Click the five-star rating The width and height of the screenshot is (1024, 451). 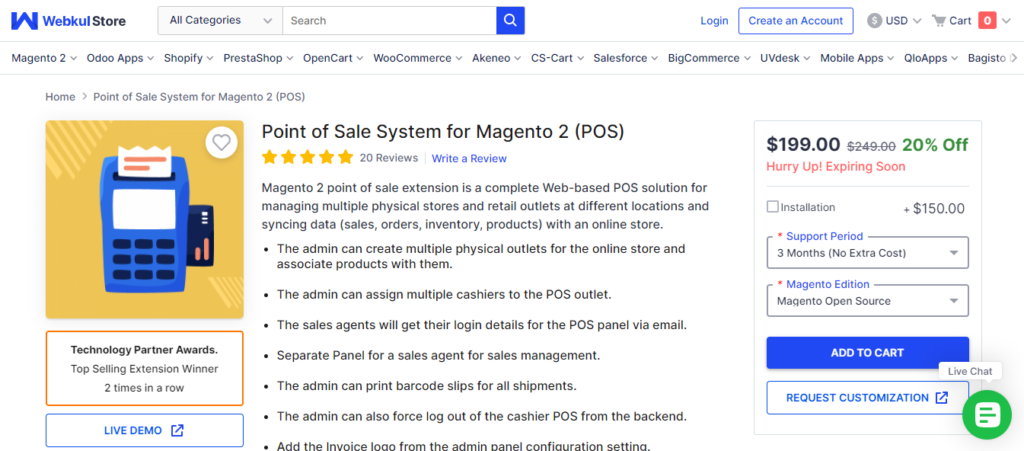(307, 157)
